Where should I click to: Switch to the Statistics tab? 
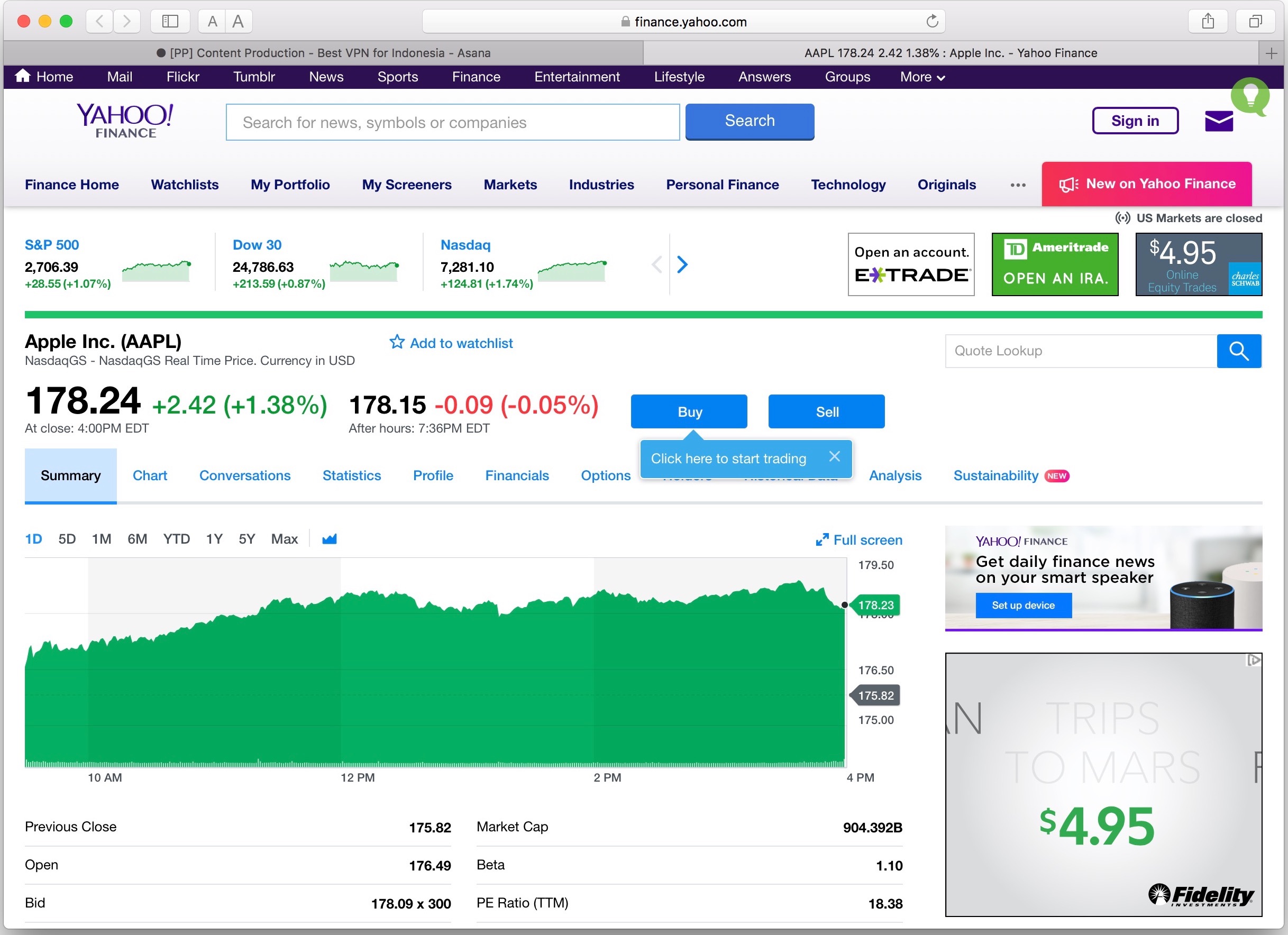coord(352,475)
